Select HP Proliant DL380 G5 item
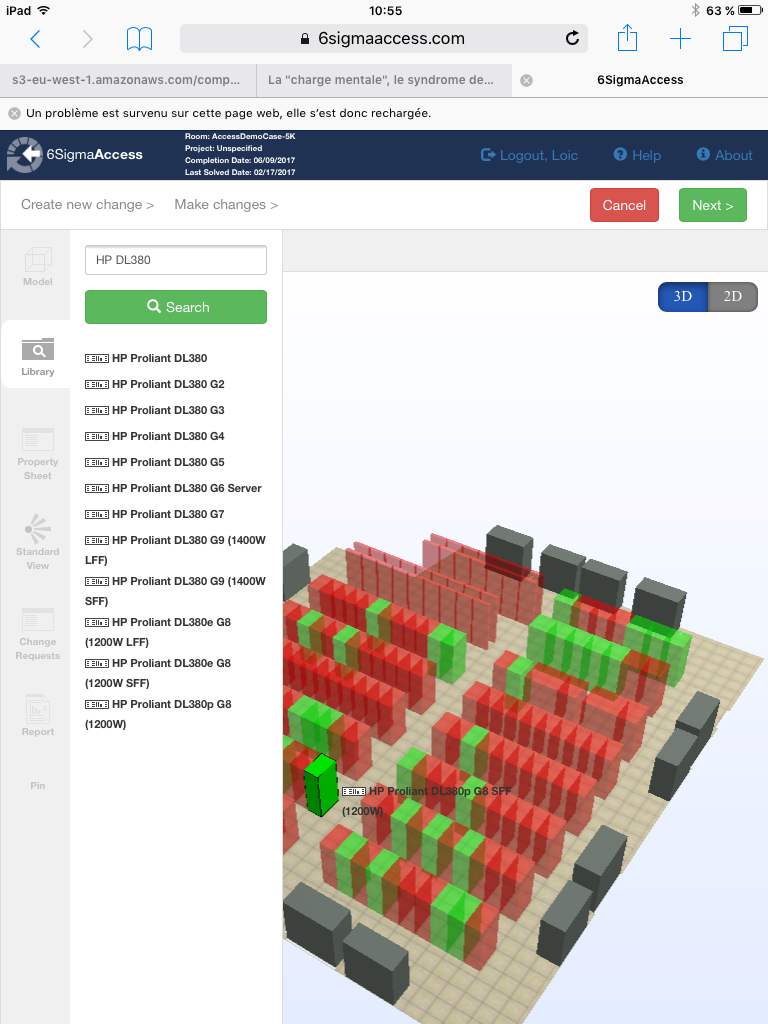Viewport: 768px width, 1024px height. tap(155, 462)
